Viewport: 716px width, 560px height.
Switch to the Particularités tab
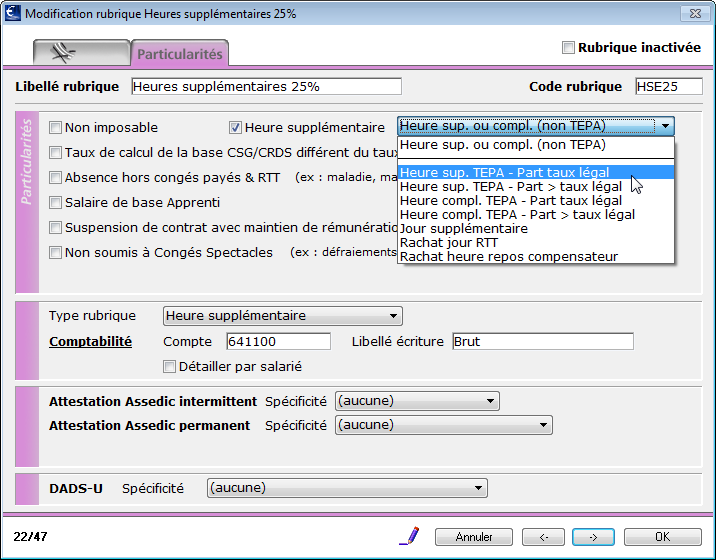coord(180,54)
